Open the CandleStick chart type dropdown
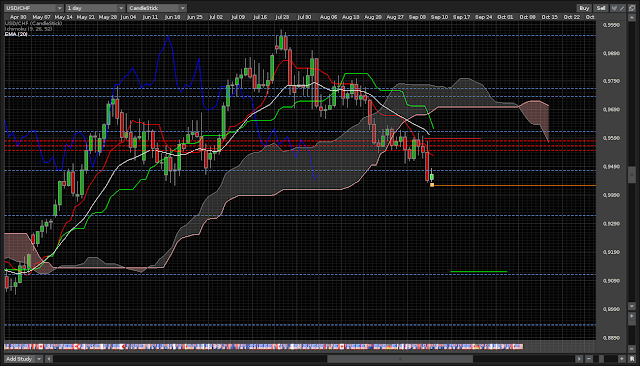 [x=157, y=8]
